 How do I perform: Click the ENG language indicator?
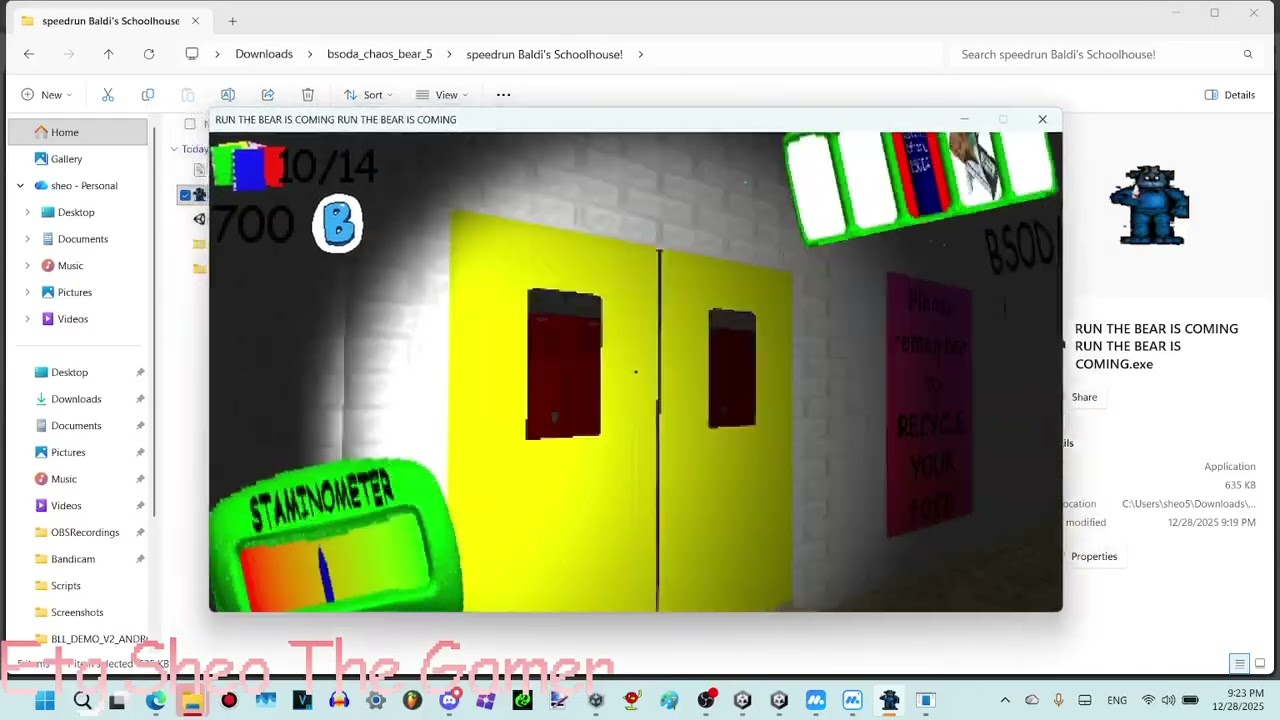pyautogui.click(x=1117, y=700)
